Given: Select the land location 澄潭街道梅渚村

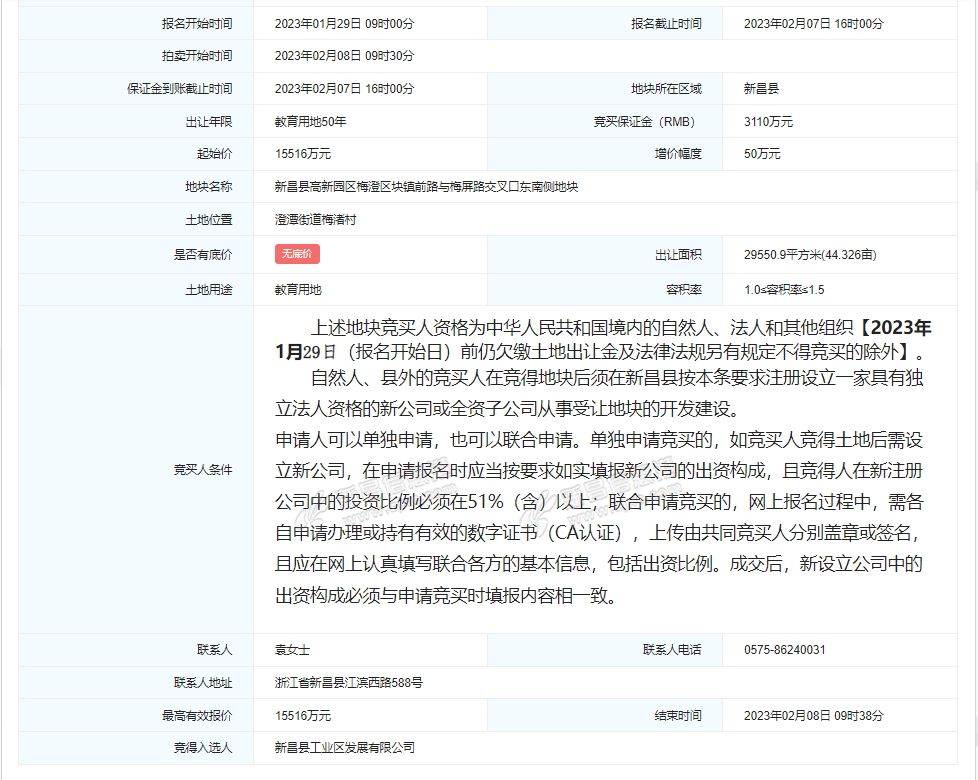Looking at the screenshot, I should click(x=315, y=220).
